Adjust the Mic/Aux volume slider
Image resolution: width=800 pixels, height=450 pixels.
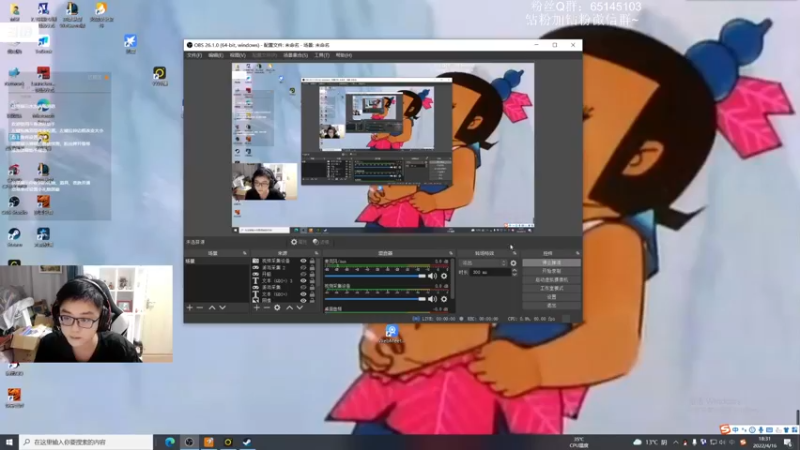point(375,276)
